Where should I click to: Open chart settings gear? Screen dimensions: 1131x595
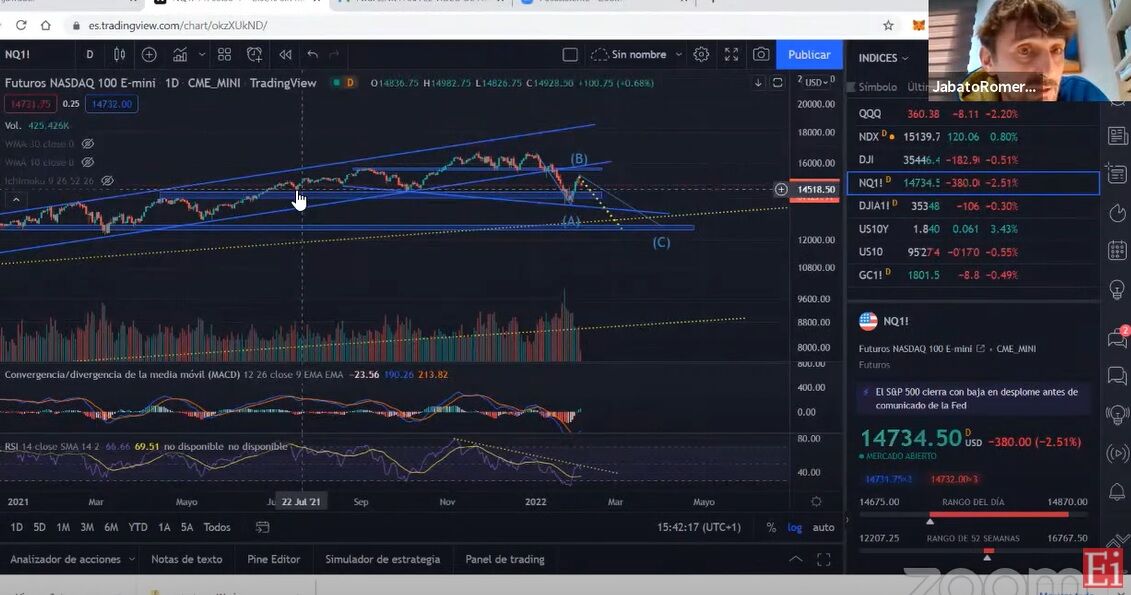point(700,55)
